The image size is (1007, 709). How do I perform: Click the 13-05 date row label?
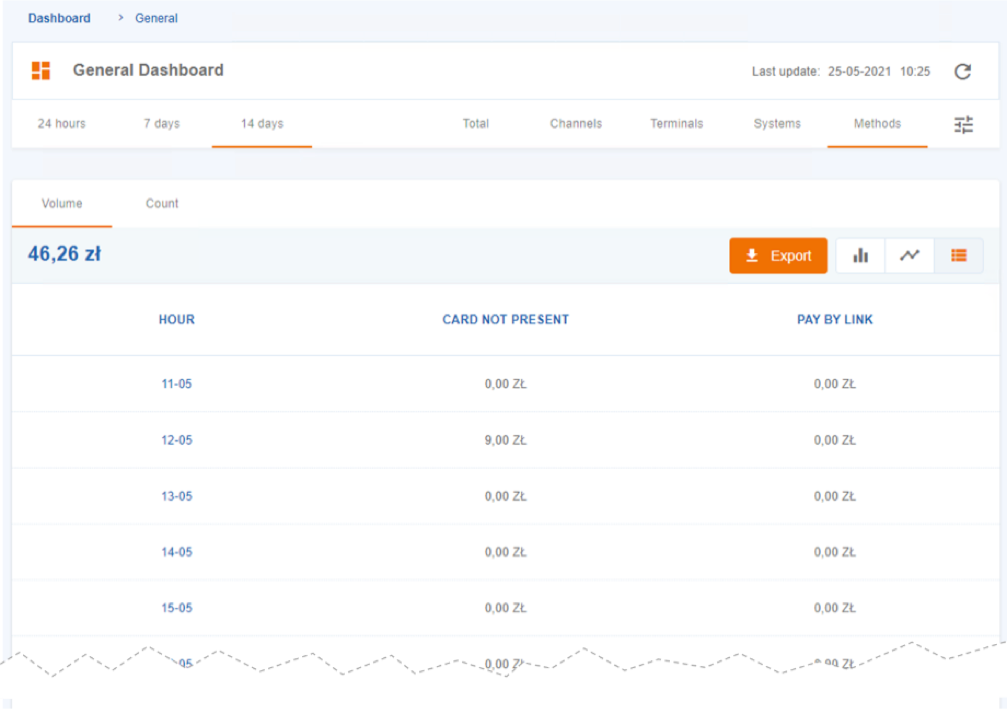177,496
